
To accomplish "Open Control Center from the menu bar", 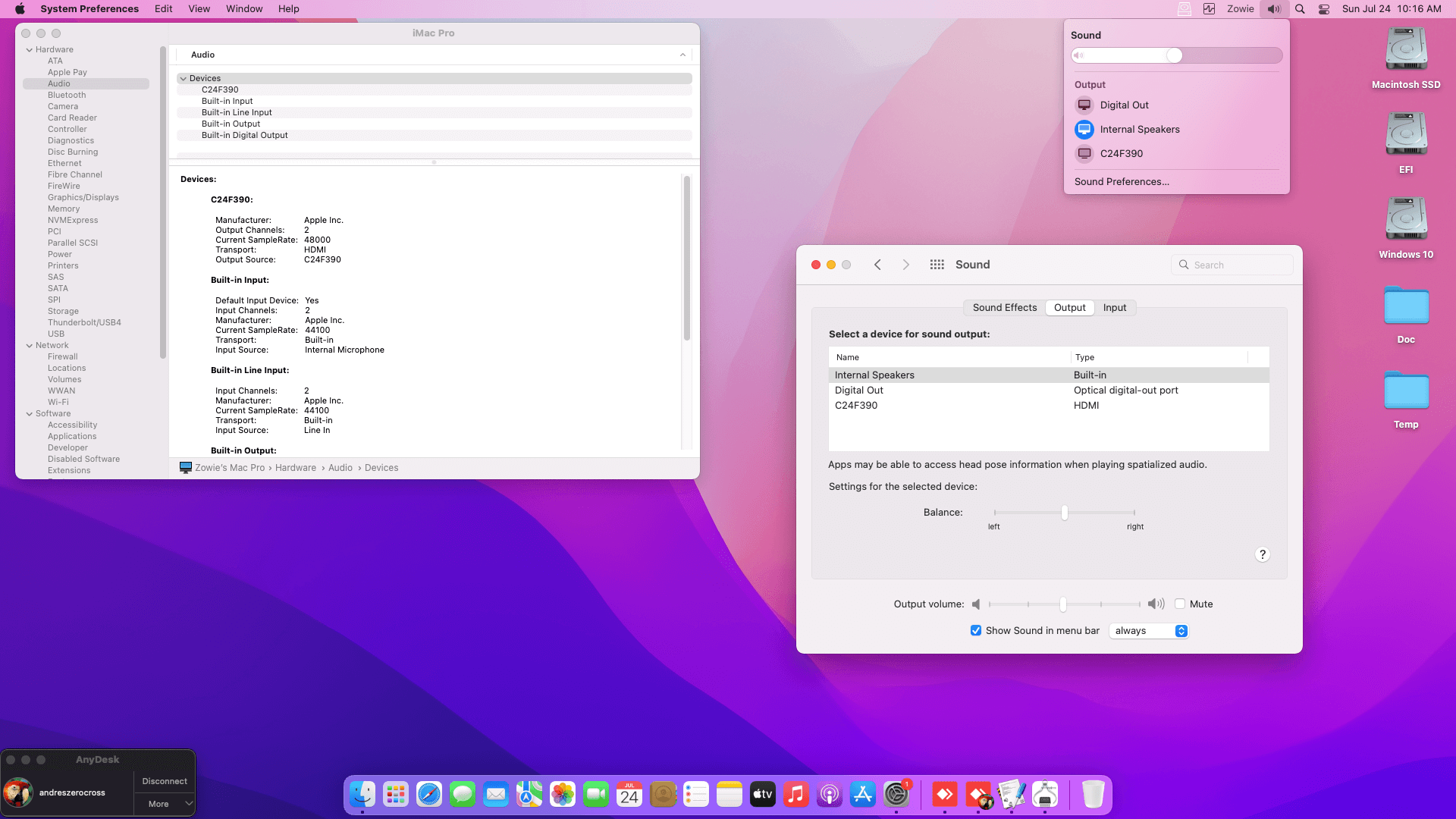I will pos(1324,9).
